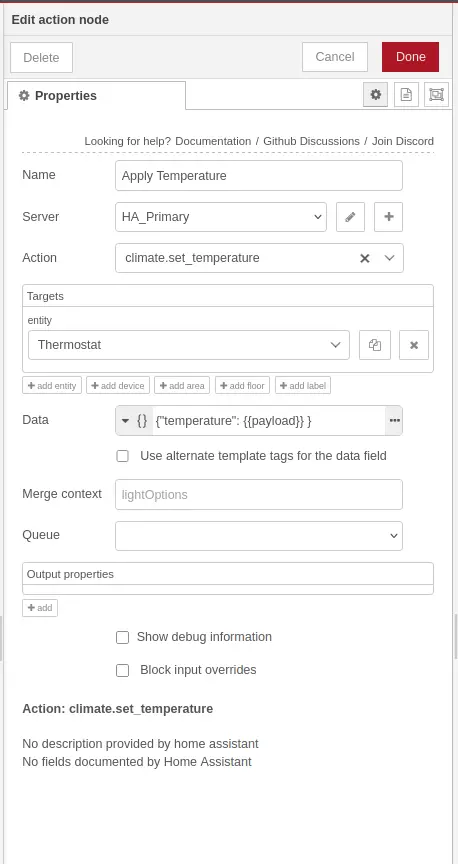Viewport: 458px width, 864px height.
Task: Click the Delete button
Action: pyautogui.click(x=41, y=57)
